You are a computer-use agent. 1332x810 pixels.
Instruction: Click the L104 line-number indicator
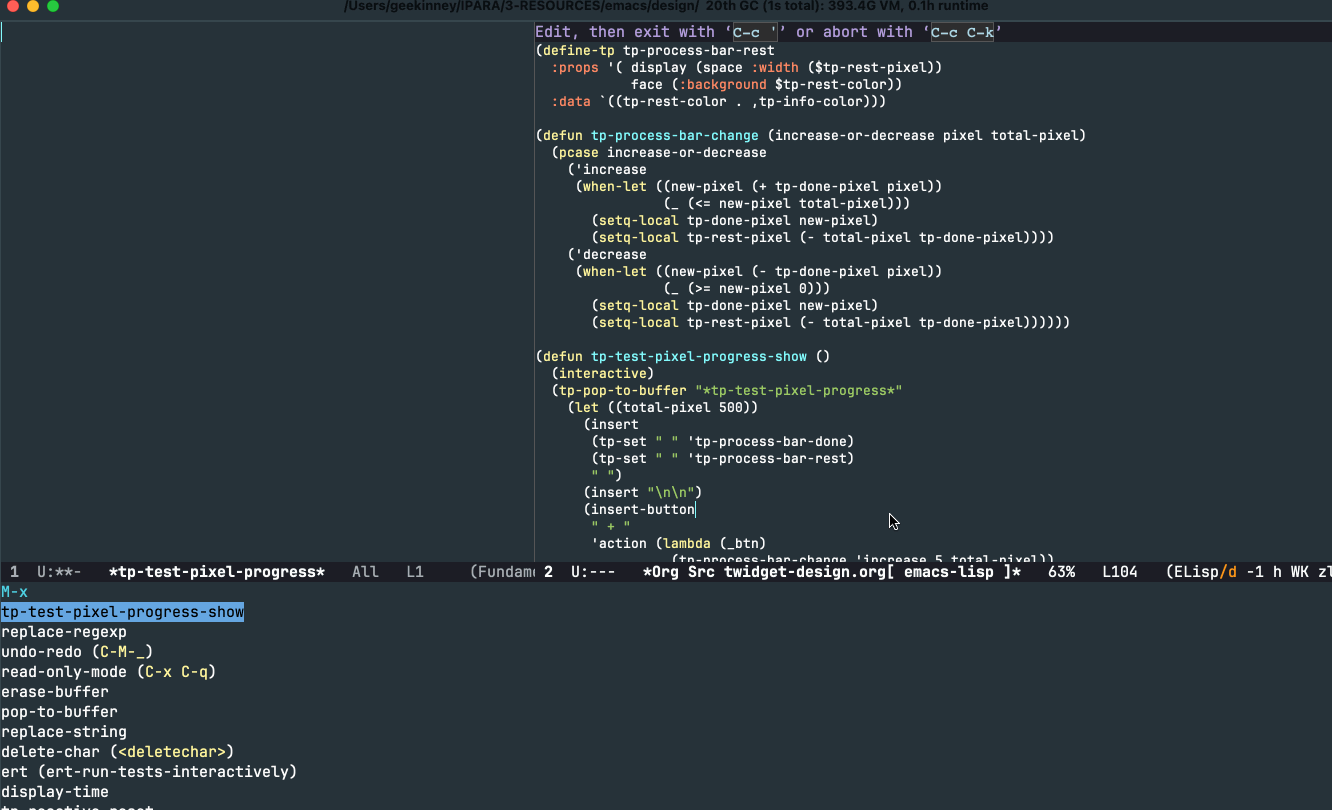(x=1119, y=571)
